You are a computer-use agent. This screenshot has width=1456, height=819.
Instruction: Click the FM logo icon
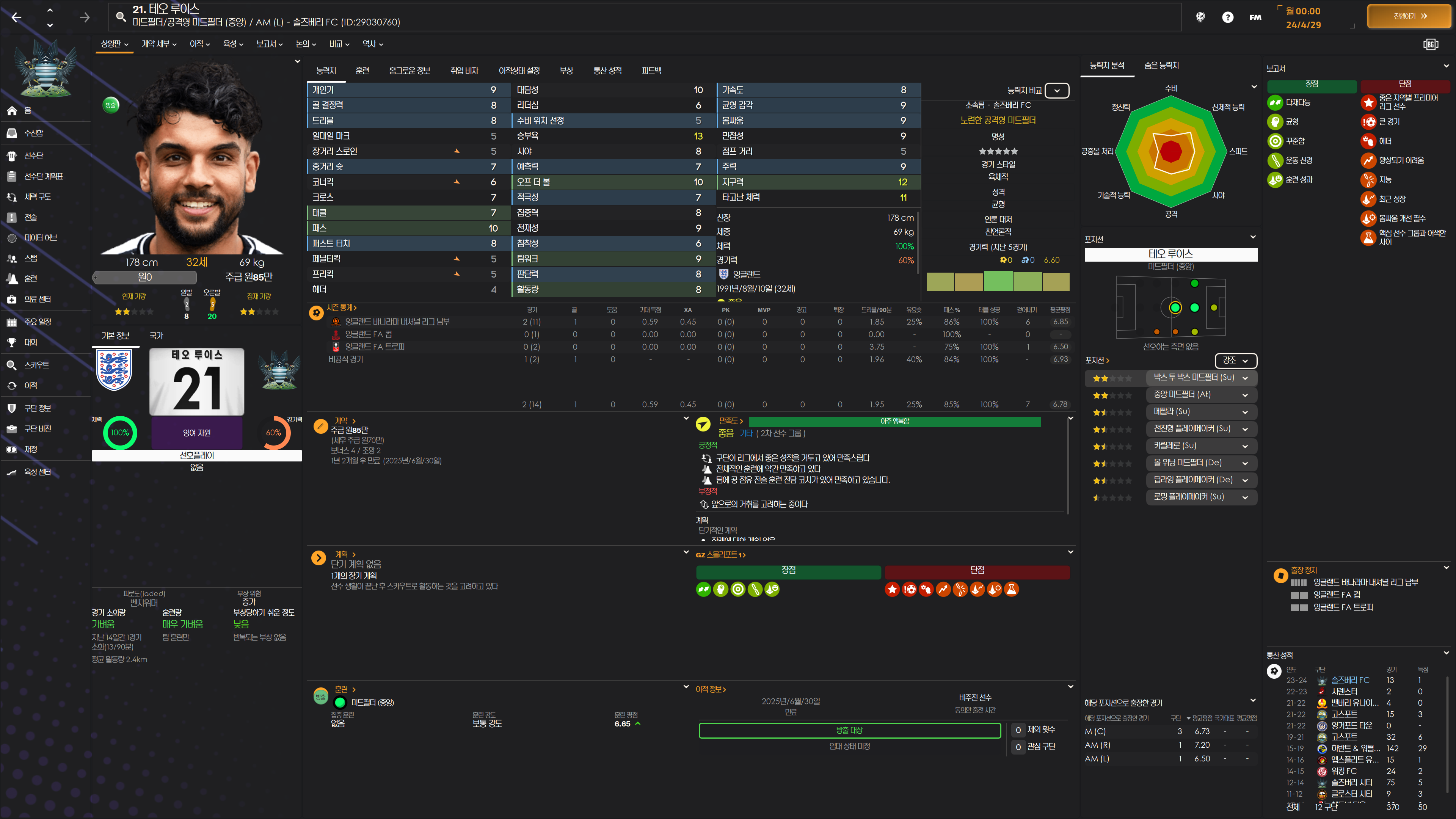1255,17
